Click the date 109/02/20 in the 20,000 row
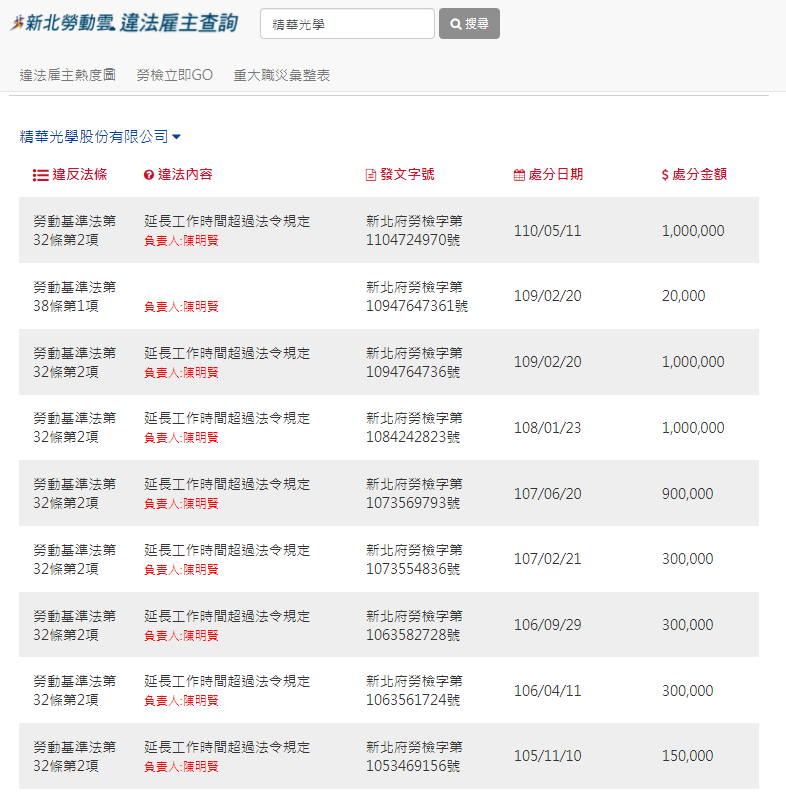 coord(547,295)
